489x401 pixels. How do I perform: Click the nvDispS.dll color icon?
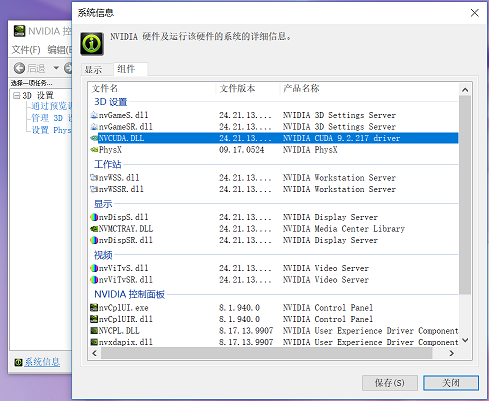[94, 217]
